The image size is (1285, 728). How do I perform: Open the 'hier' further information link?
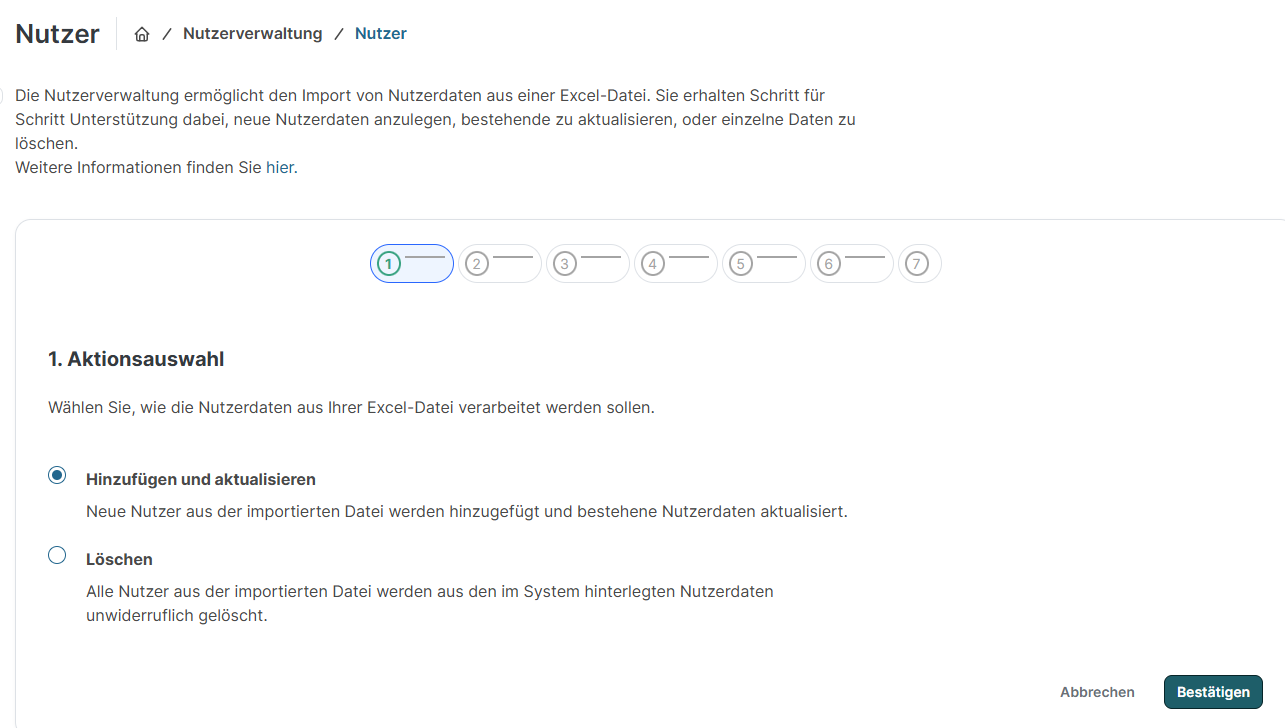point(280,168)
